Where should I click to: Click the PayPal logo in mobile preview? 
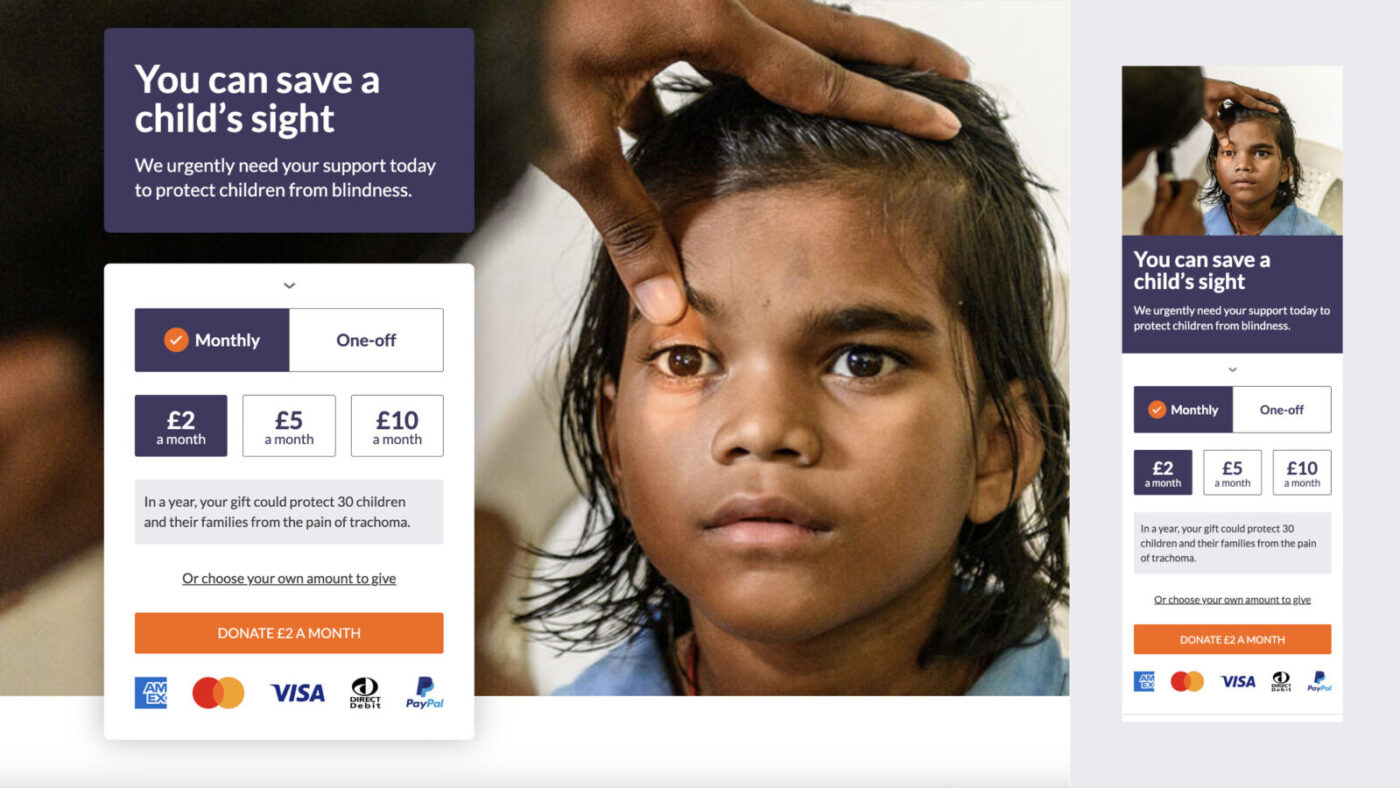(1319, 681)
